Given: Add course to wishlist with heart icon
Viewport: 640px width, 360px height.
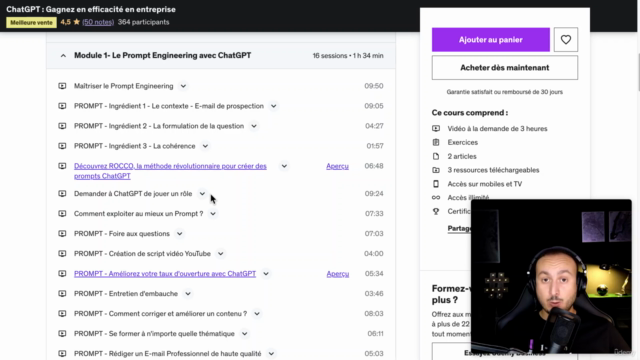Looking at the screenshot, I should click(566, 40).
